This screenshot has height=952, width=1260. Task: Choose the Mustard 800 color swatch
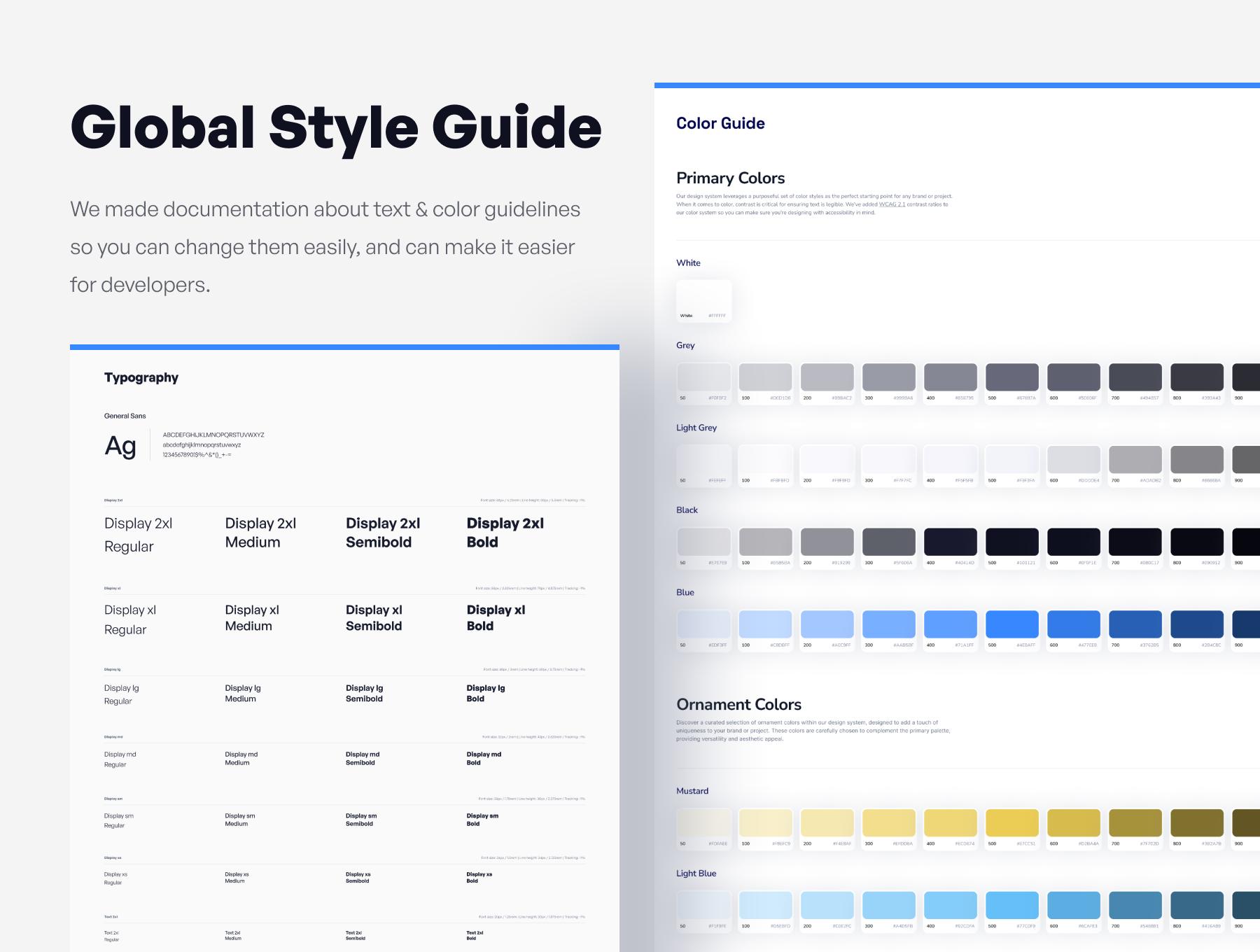coord(1196,823)
